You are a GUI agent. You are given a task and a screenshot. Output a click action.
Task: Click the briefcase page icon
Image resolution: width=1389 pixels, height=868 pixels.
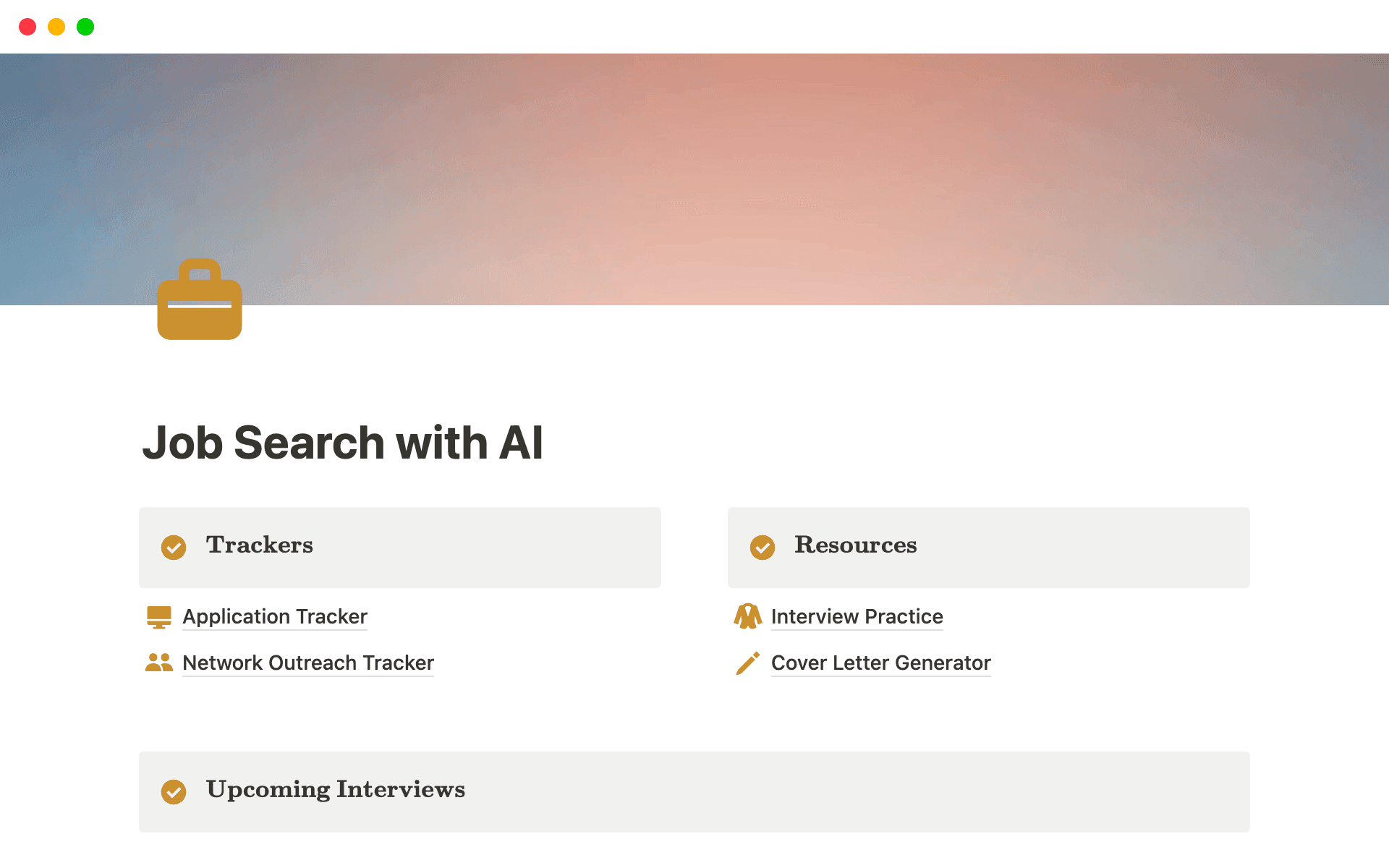click(x=199, y=299)
